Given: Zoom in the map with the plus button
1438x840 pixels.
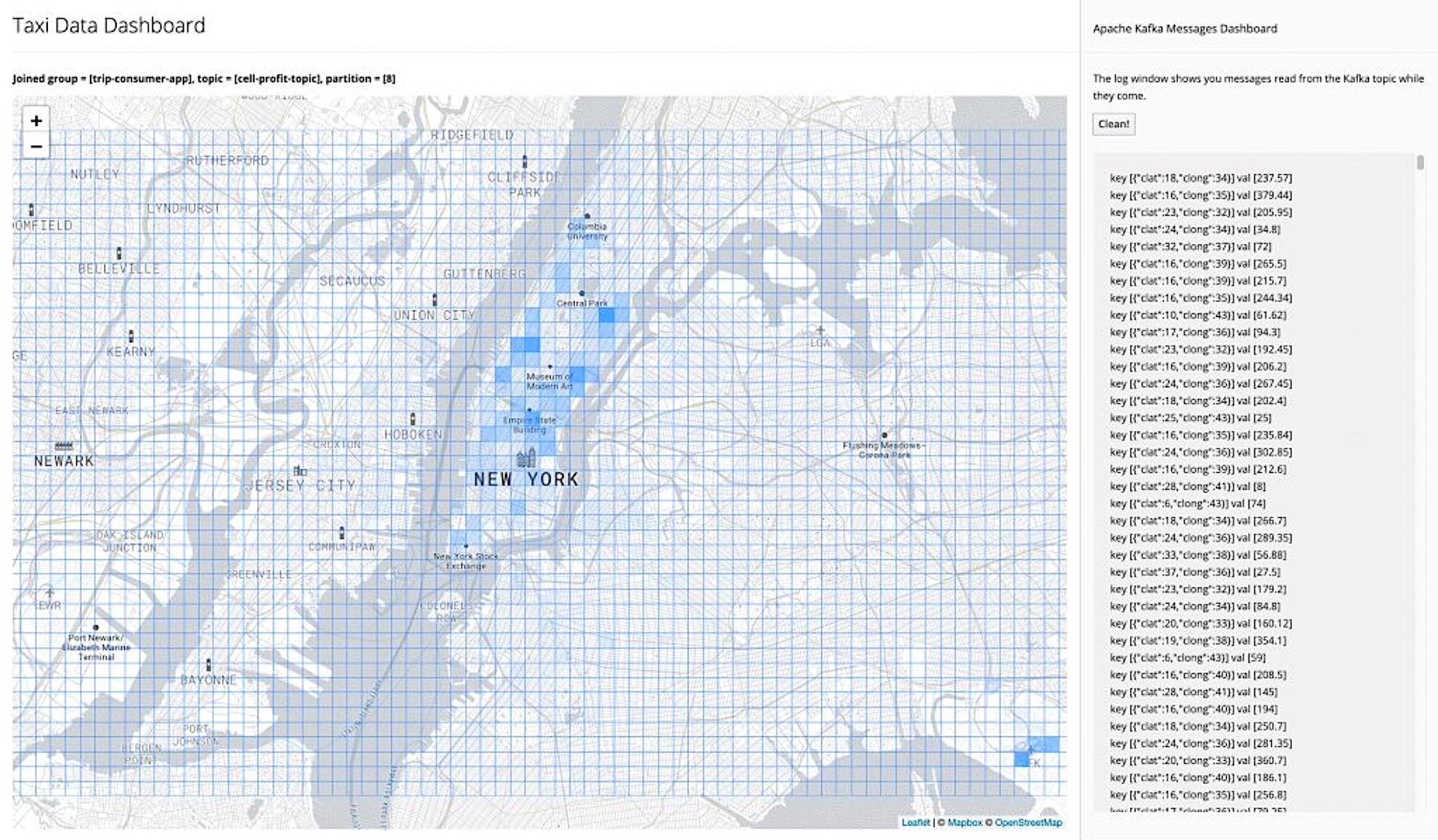Looking at the screenshot, I should point(36,120).
